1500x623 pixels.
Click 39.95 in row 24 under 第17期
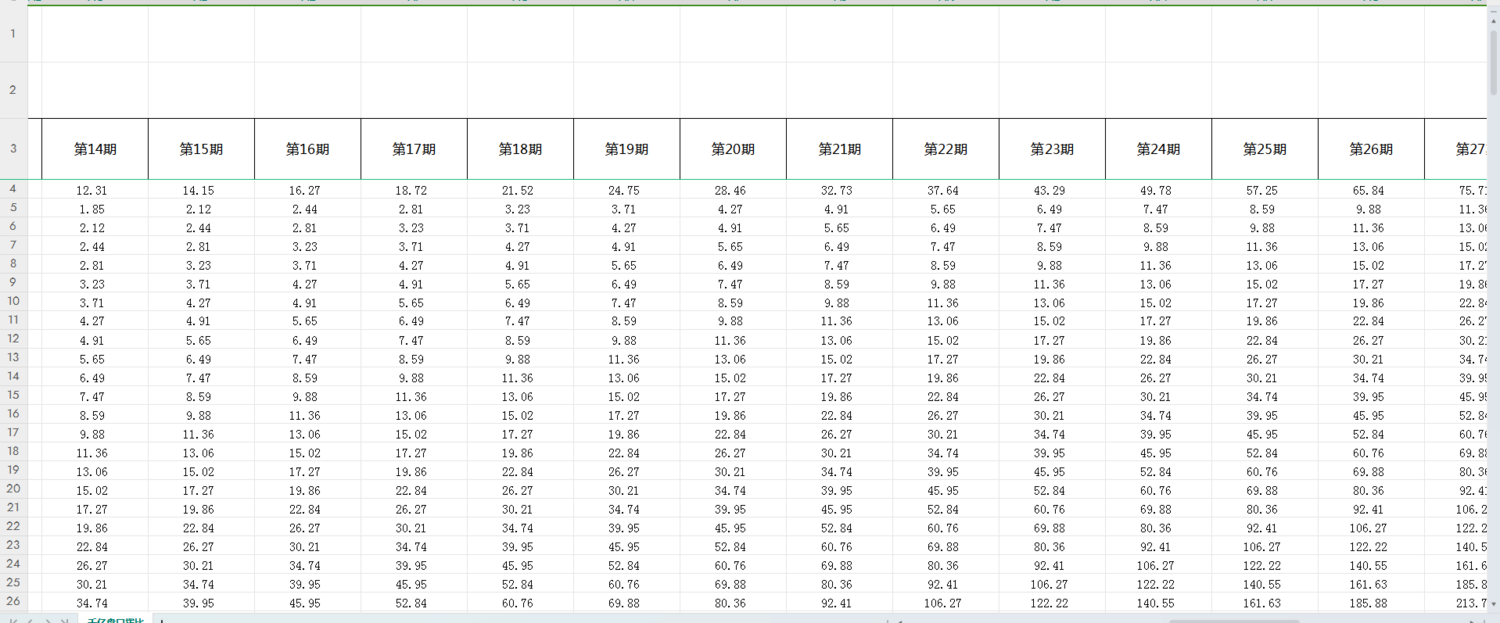coord(414,565)
